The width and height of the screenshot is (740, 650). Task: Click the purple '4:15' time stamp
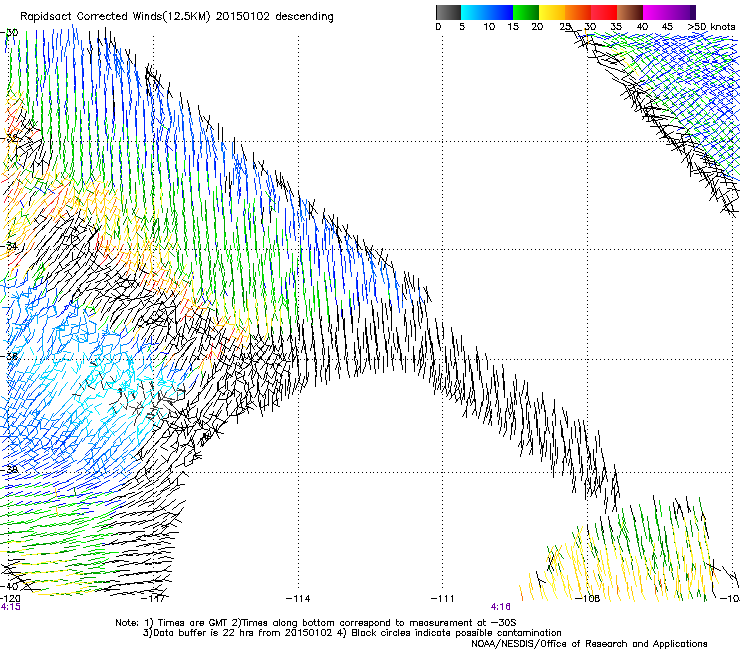10,607
